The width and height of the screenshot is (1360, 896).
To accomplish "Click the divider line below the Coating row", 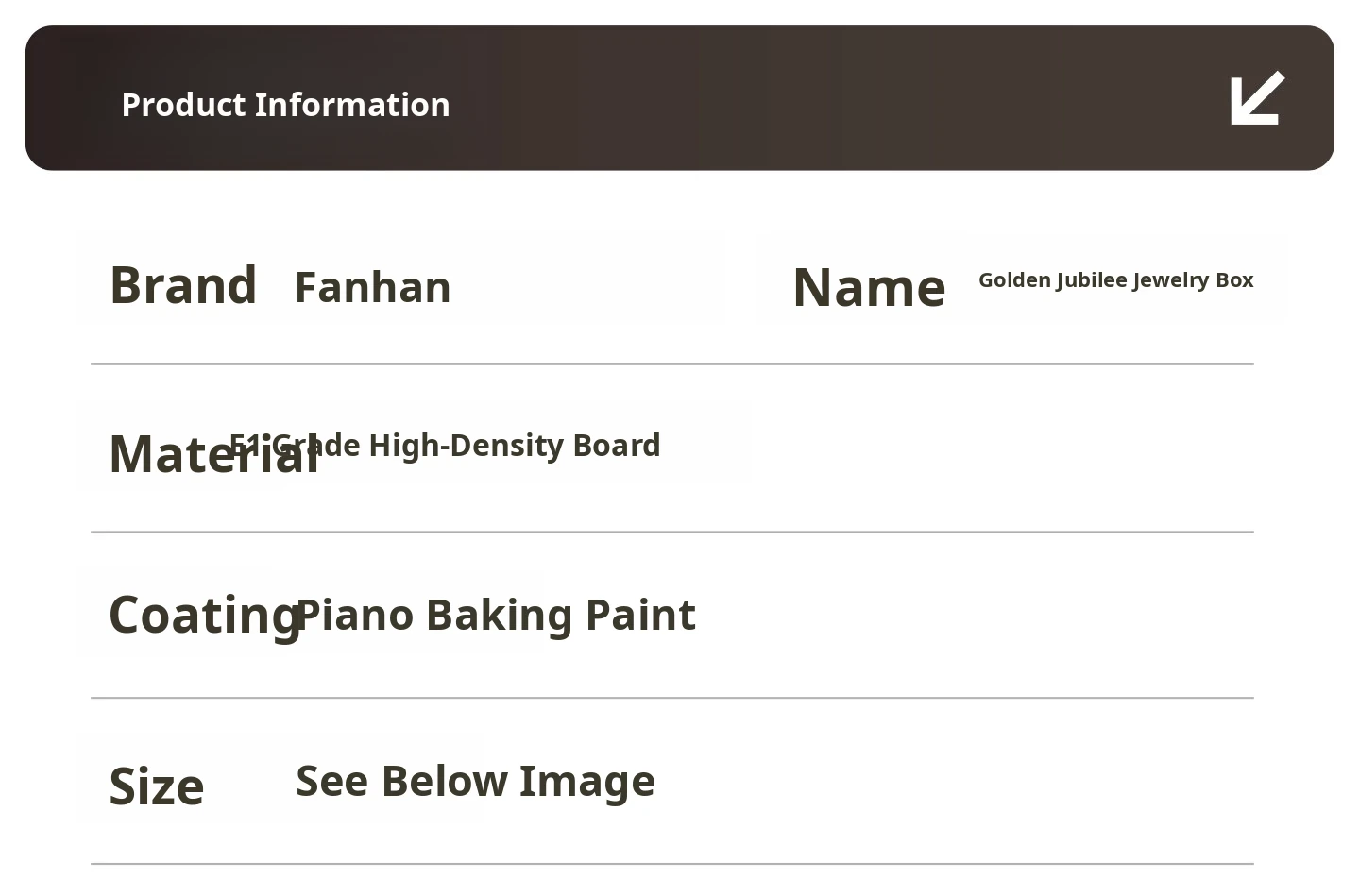I will (x=672, y=698).
